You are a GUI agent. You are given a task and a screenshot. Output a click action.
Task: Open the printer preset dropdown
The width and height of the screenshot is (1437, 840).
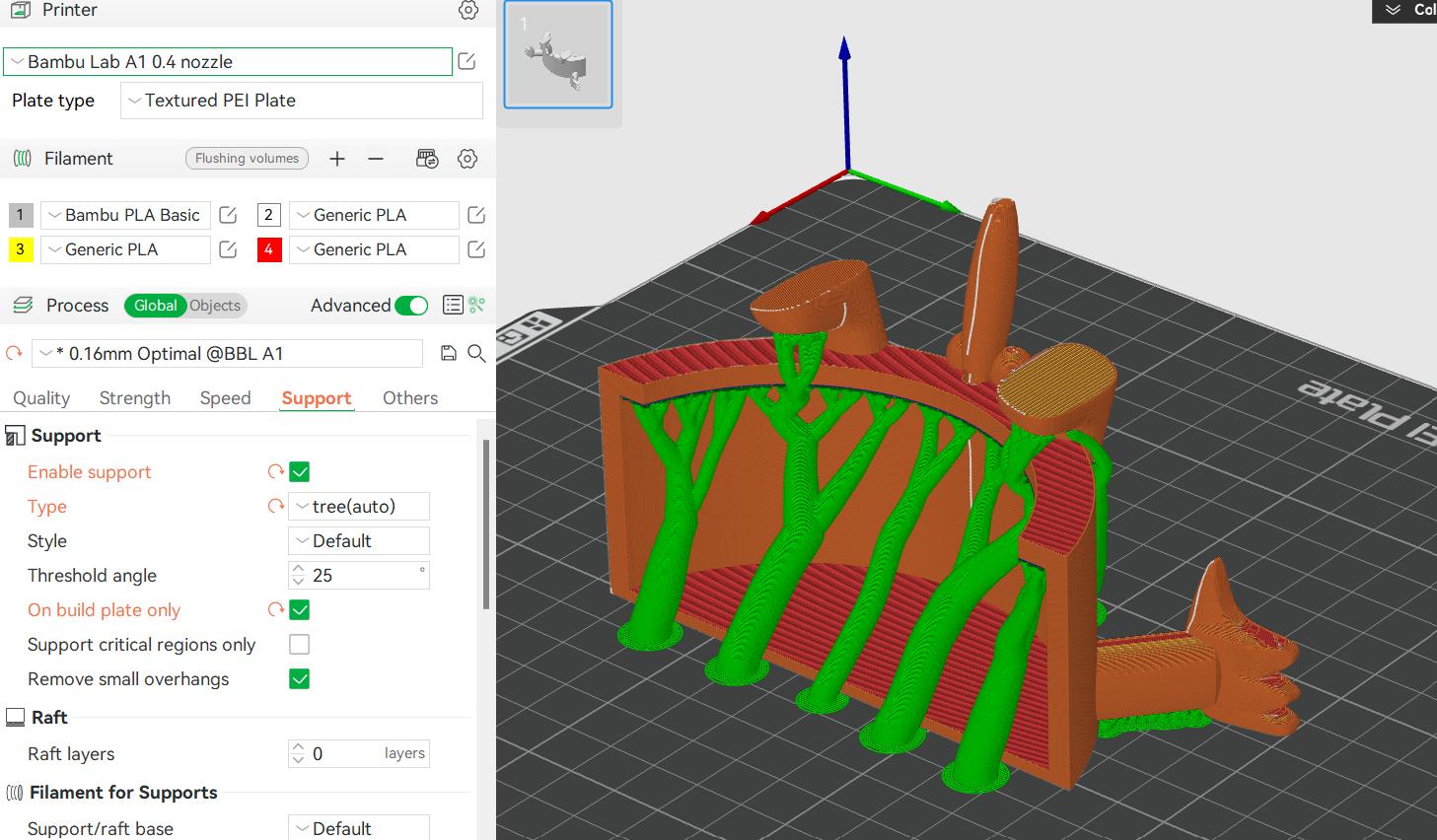(228, 61)
